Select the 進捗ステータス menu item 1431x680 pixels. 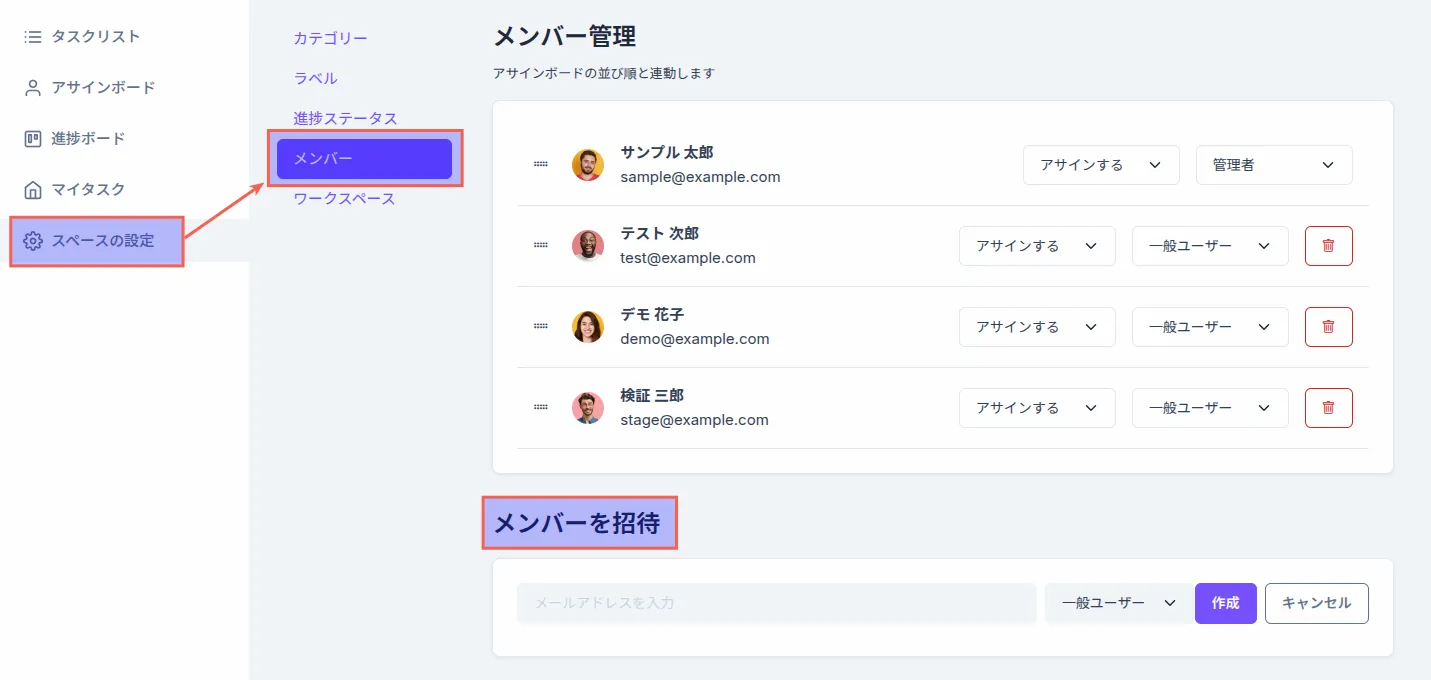pyautogui.click(x=344, y=117)
